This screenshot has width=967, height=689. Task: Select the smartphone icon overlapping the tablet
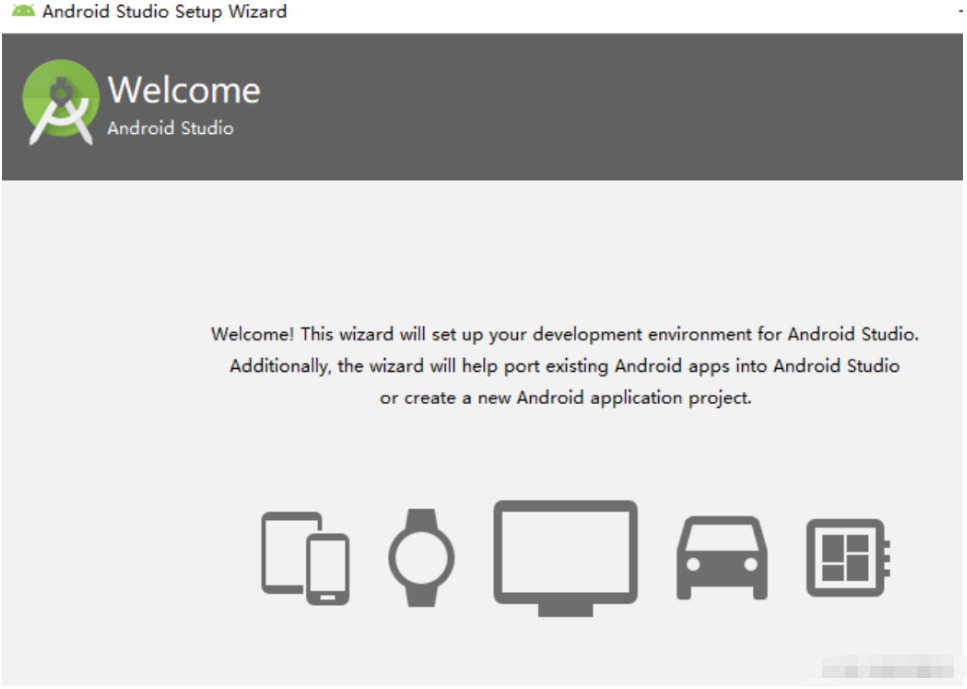[x=327, y=569]
